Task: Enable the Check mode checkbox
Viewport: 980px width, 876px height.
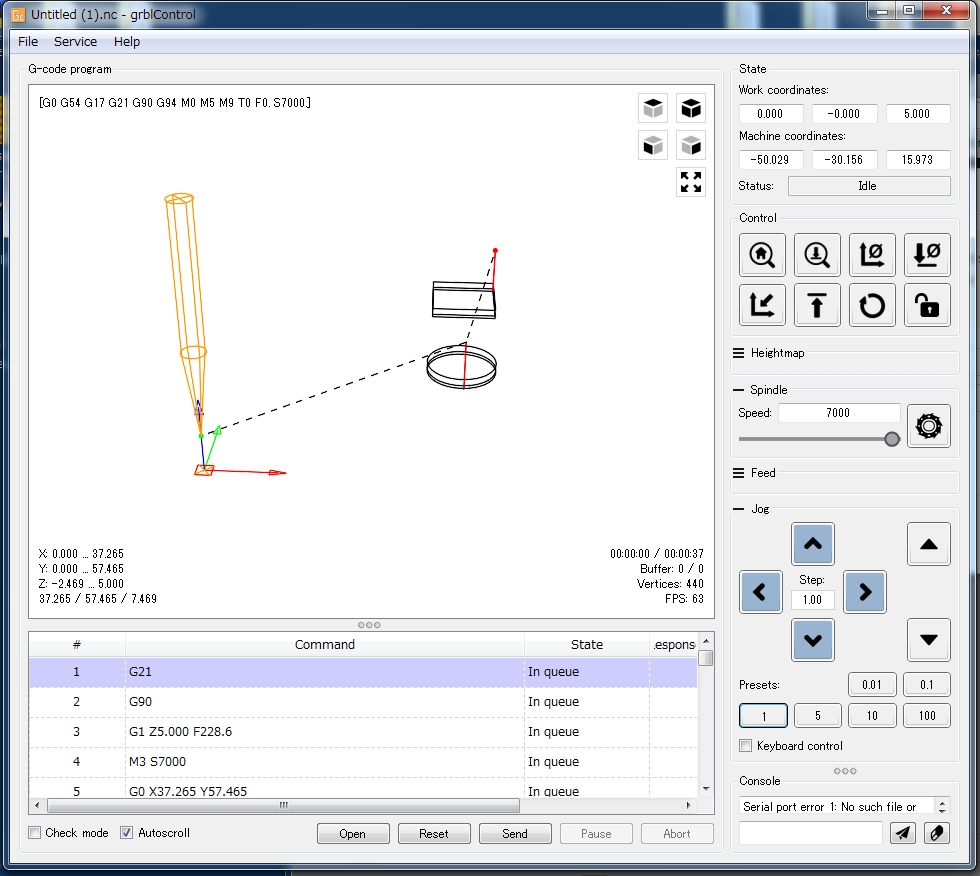Action: click(x=35, y=833)
